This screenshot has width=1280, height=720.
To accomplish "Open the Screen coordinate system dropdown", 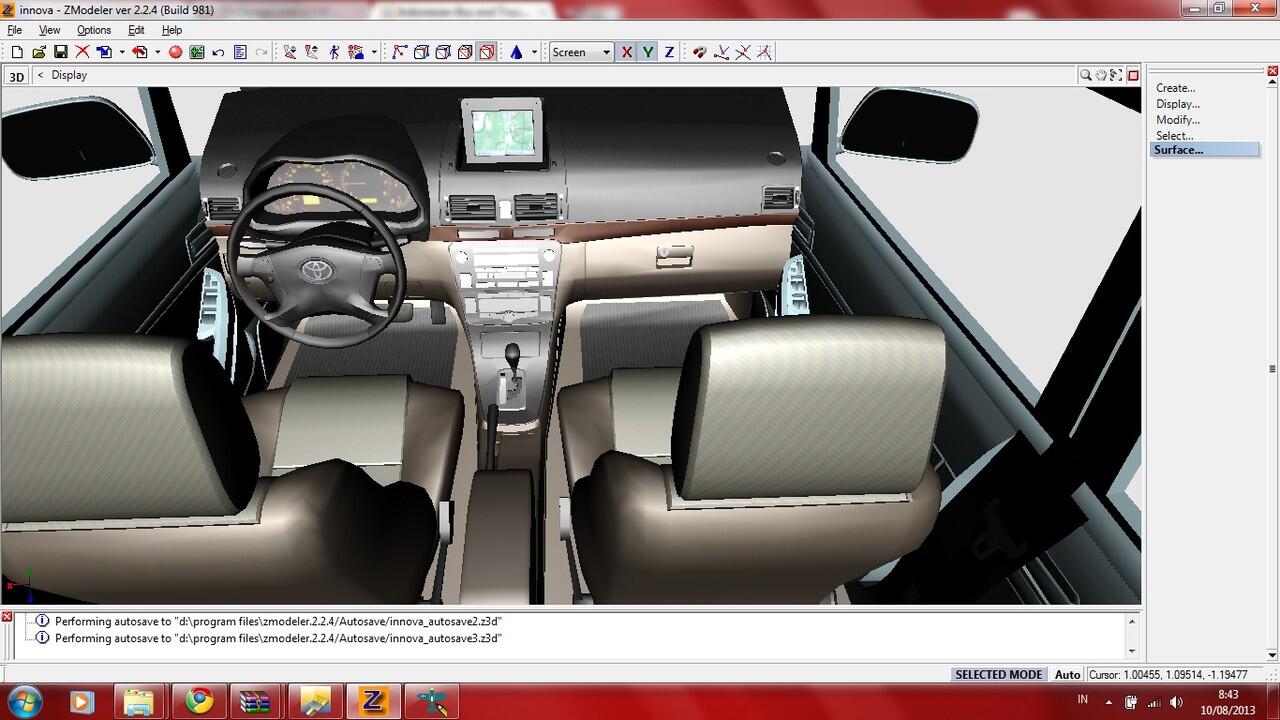I will [x=606, y=52].
